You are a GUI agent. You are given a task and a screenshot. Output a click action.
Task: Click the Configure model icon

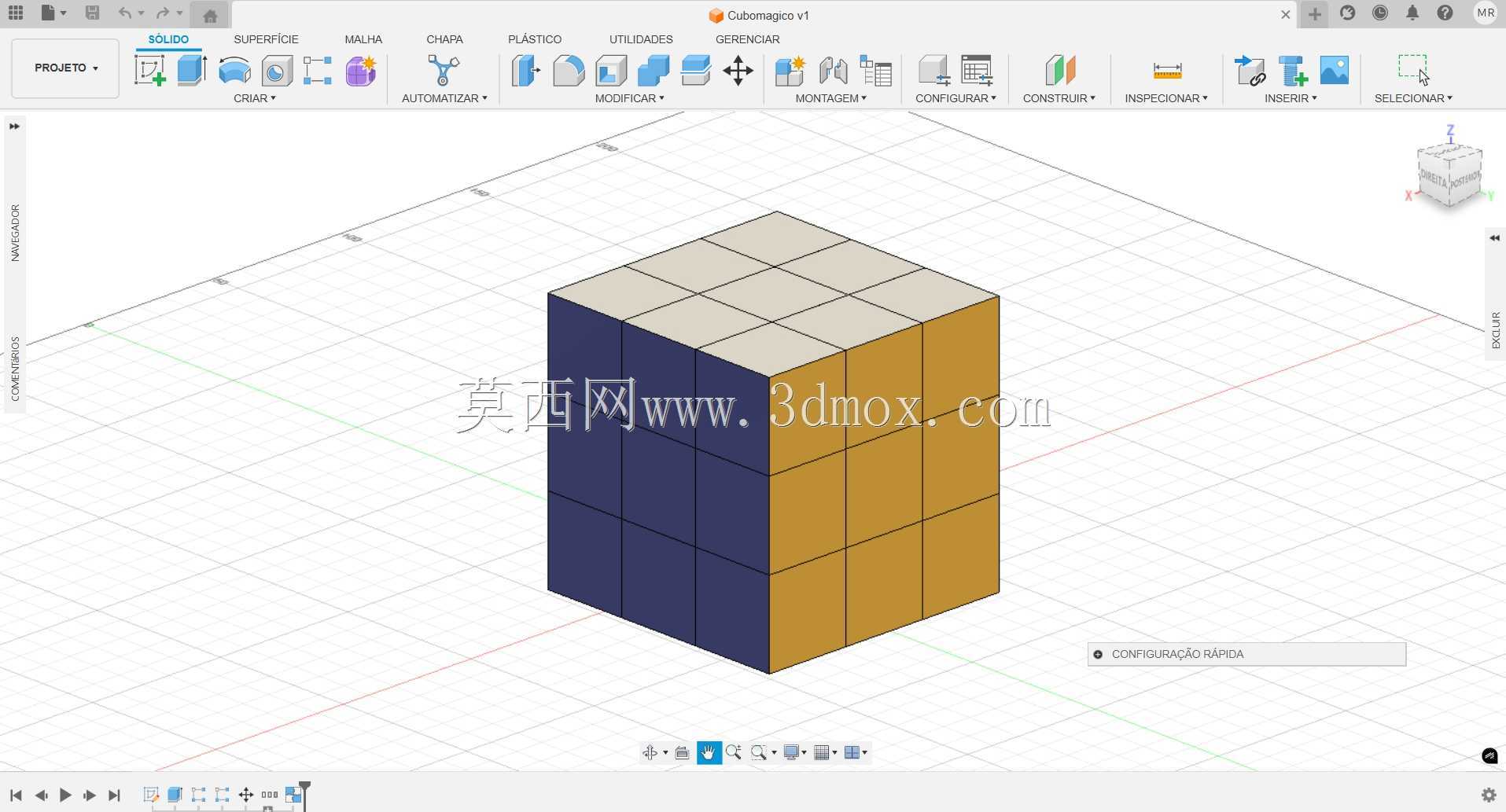934,71
